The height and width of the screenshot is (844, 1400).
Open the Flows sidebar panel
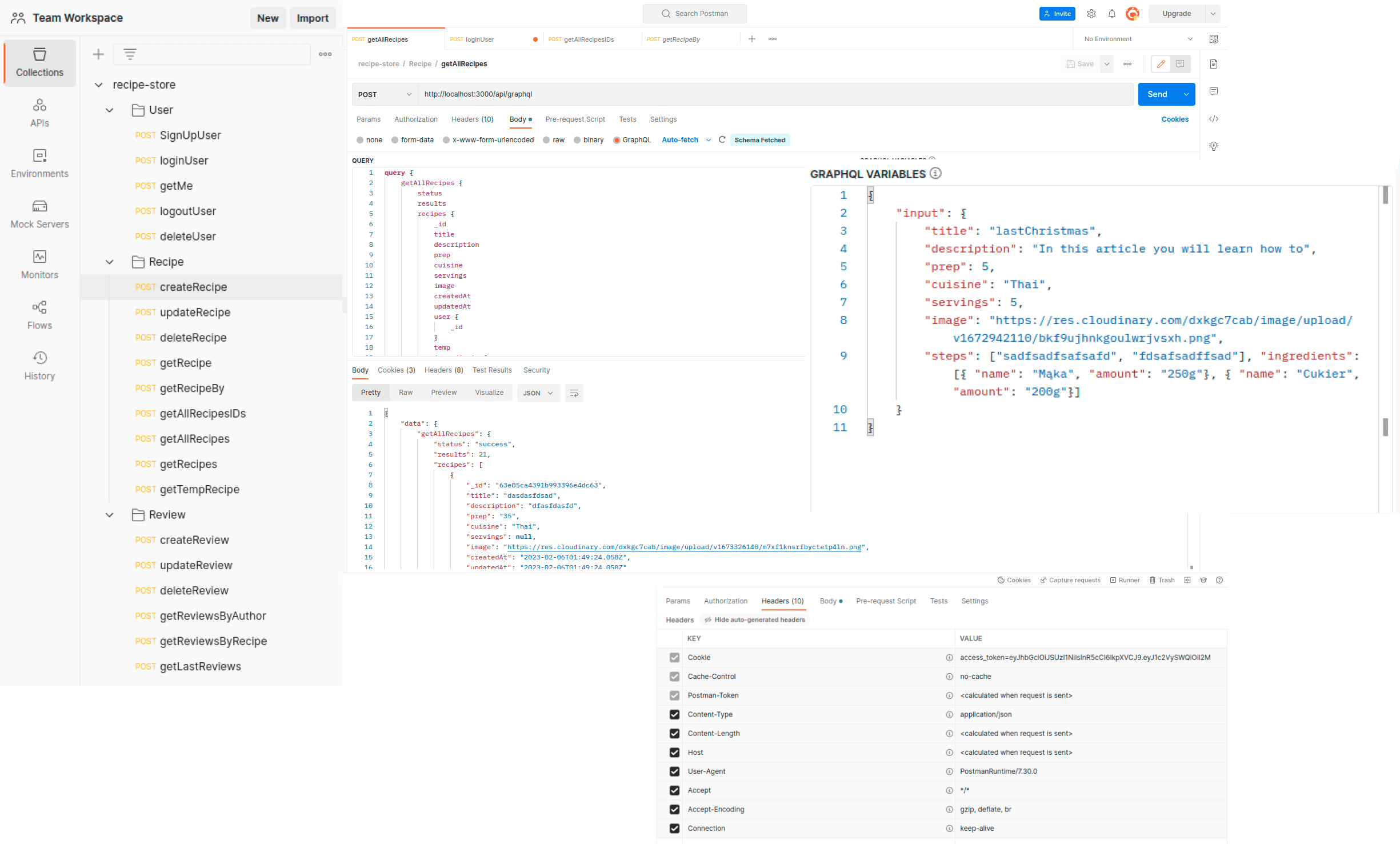39,315
